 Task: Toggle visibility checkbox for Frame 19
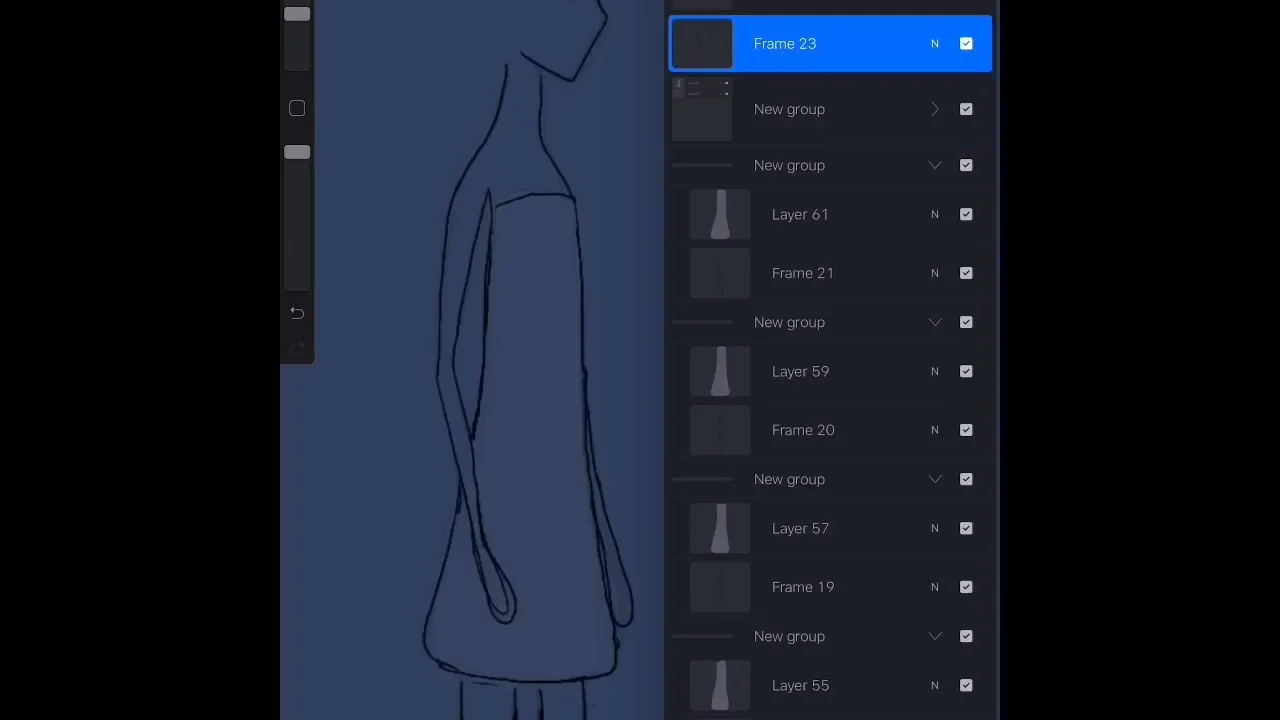tap(966, 587)
